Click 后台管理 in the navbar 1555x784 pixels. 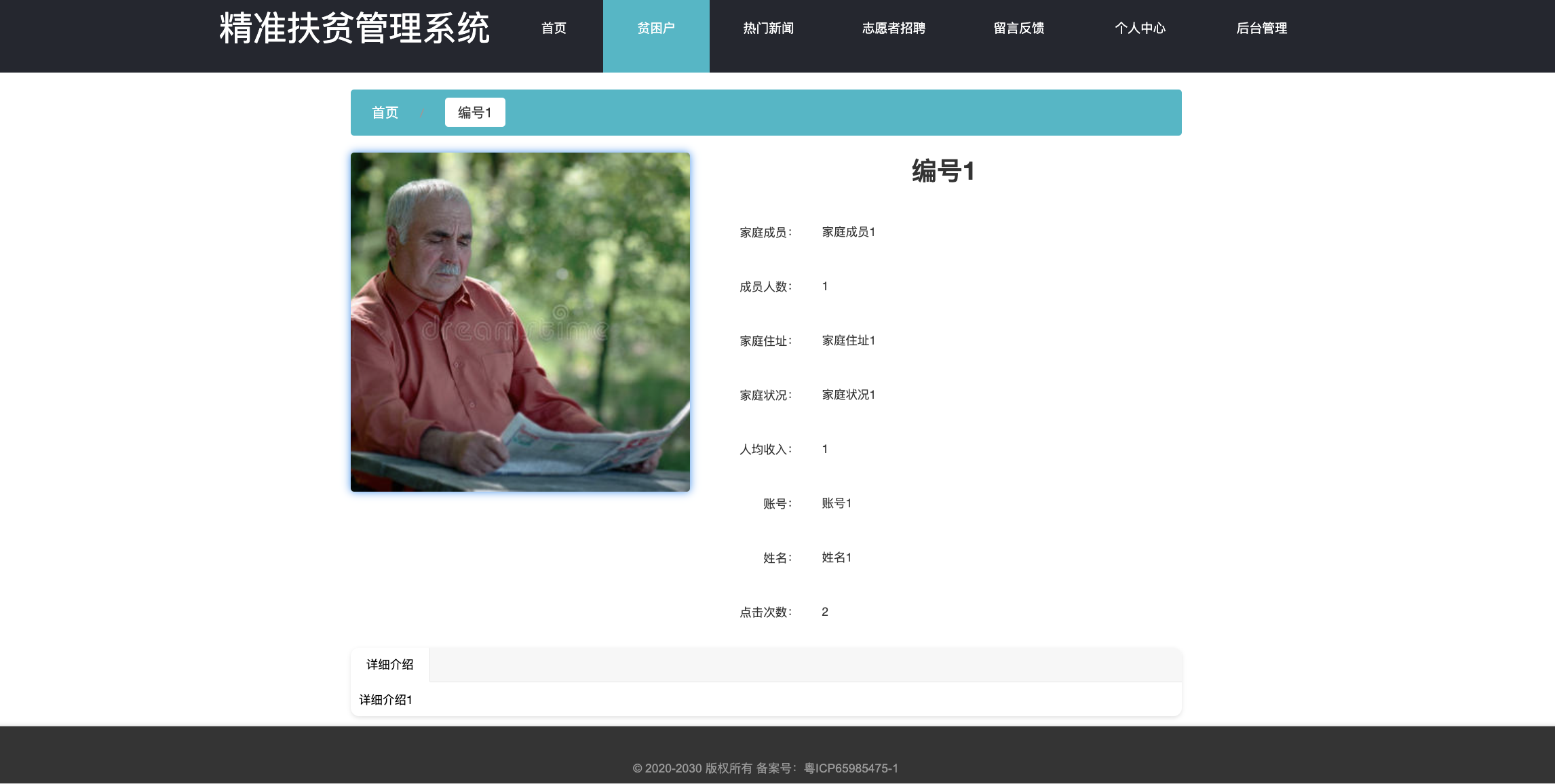[1261, 28]
